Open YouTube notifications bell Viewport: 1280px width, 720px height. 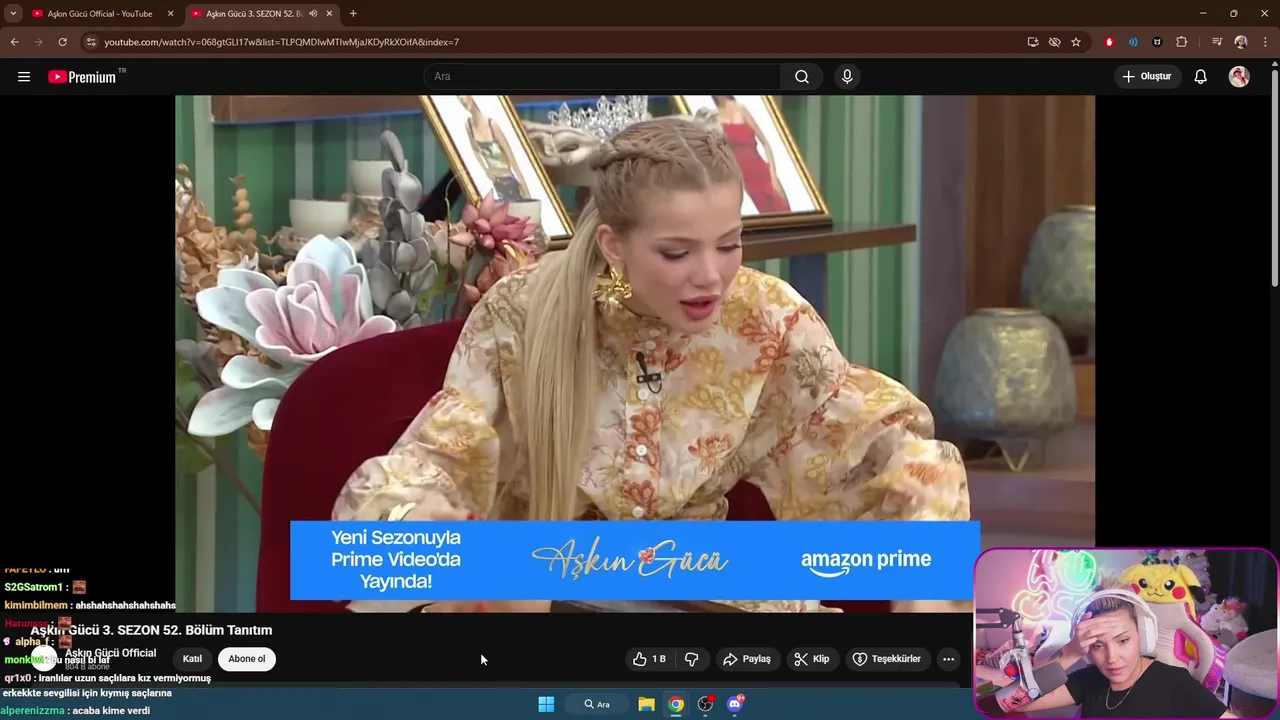(x=1201, y=77)
